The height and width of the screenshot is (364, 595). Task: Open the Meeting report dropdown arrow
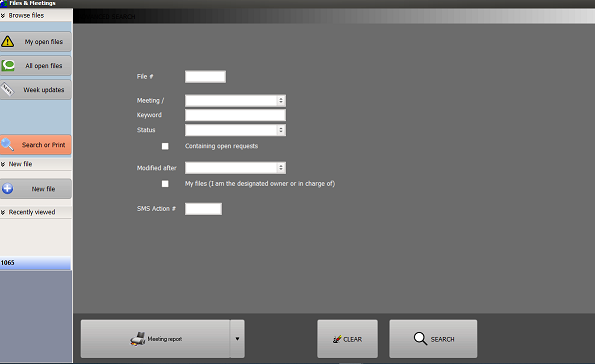pos(237,339)
